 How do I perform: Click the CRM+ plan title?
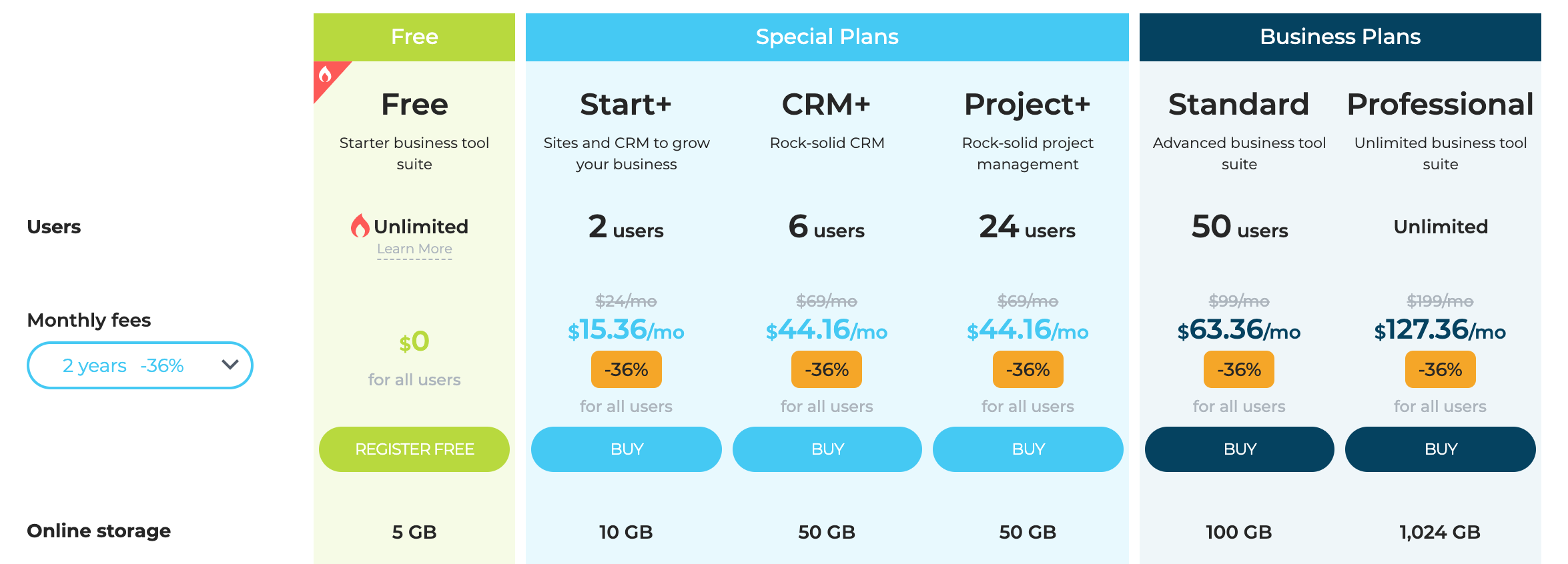pos(827,105)
